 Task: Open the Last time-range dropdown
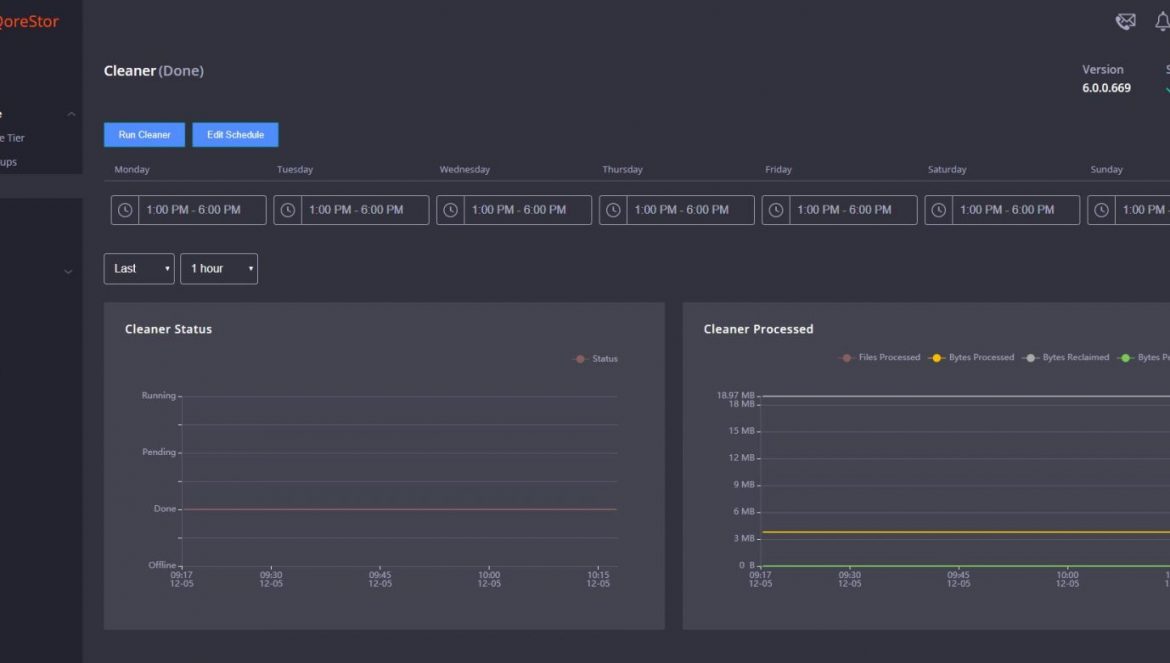click(x=139, y=268)
